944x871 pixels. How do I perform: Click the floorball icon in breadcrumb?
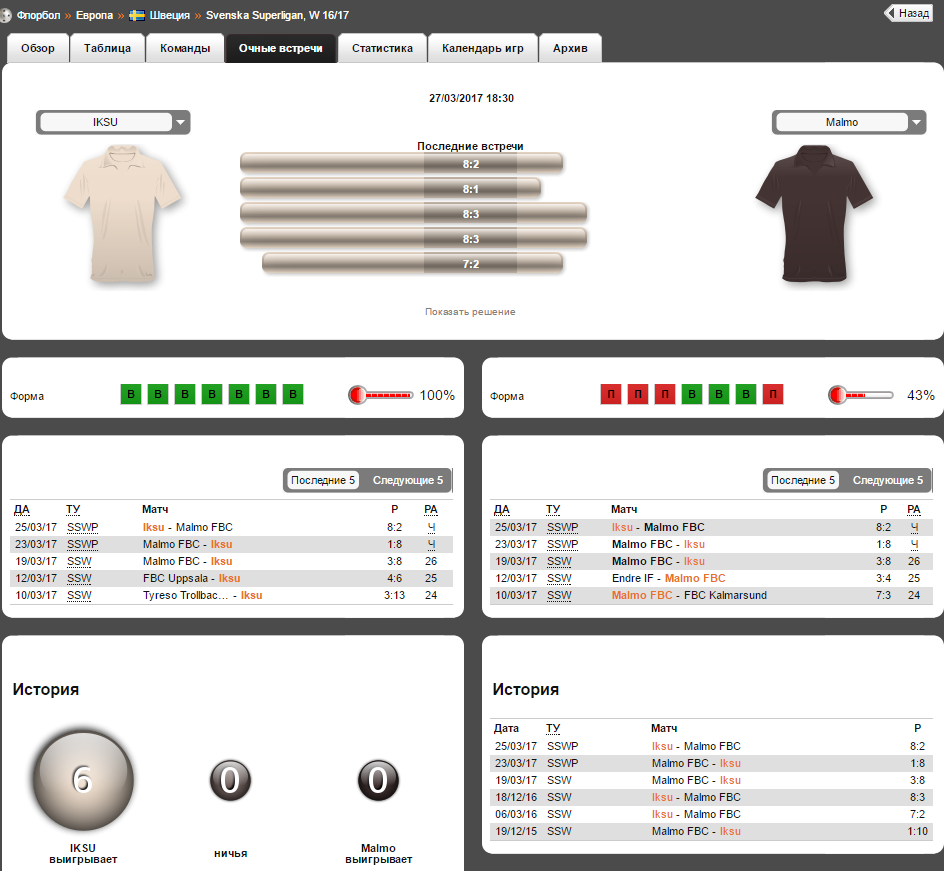pos(5,15)
